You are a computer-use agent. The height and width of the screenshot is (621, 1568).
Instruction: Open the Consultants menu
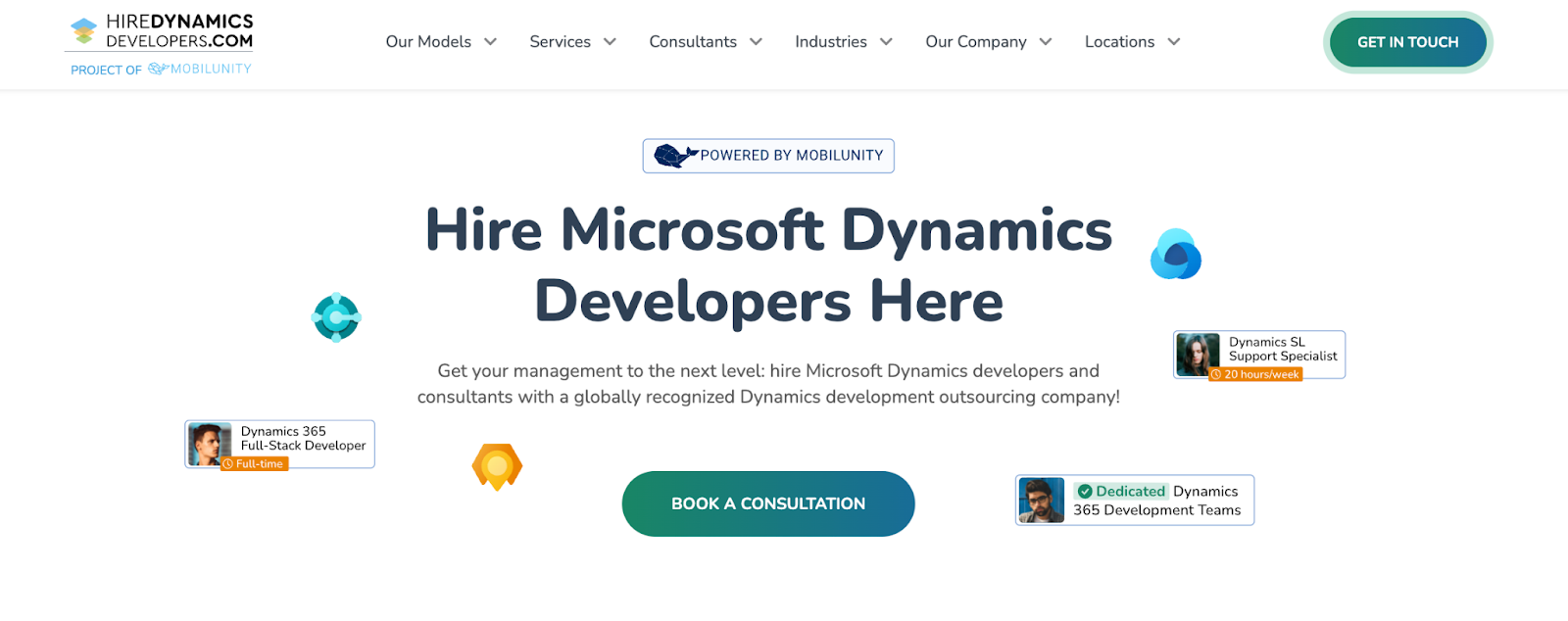pos(693,42)
